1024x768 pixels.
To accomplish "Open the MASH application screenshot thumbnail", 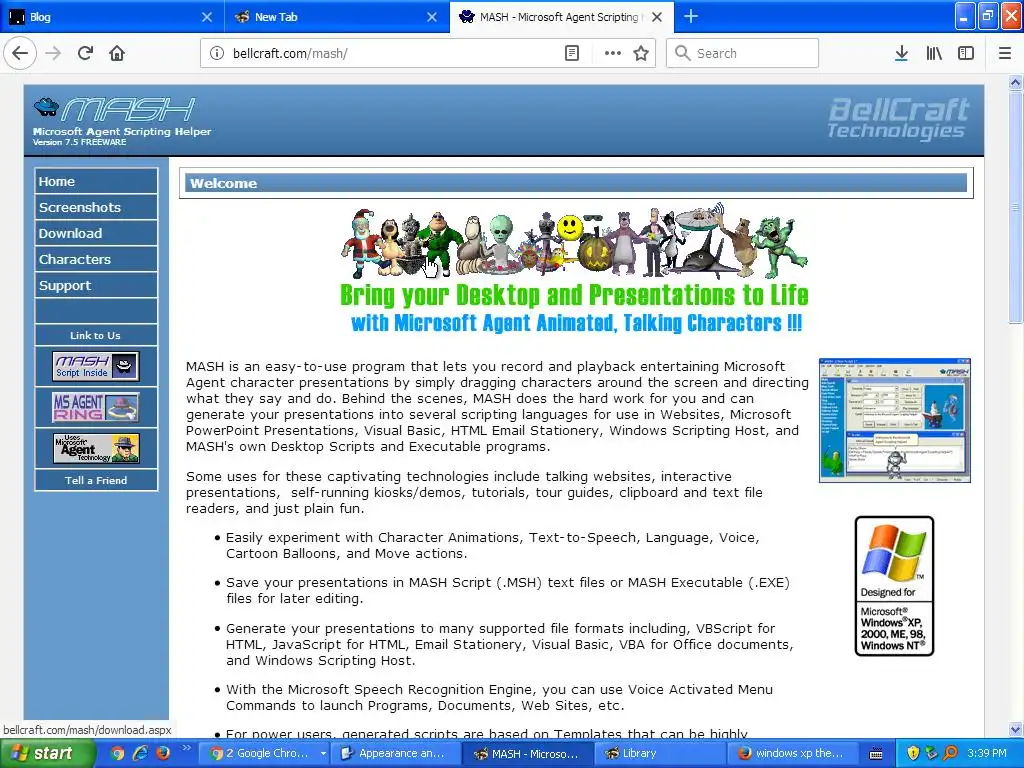I will pos(895,421).
